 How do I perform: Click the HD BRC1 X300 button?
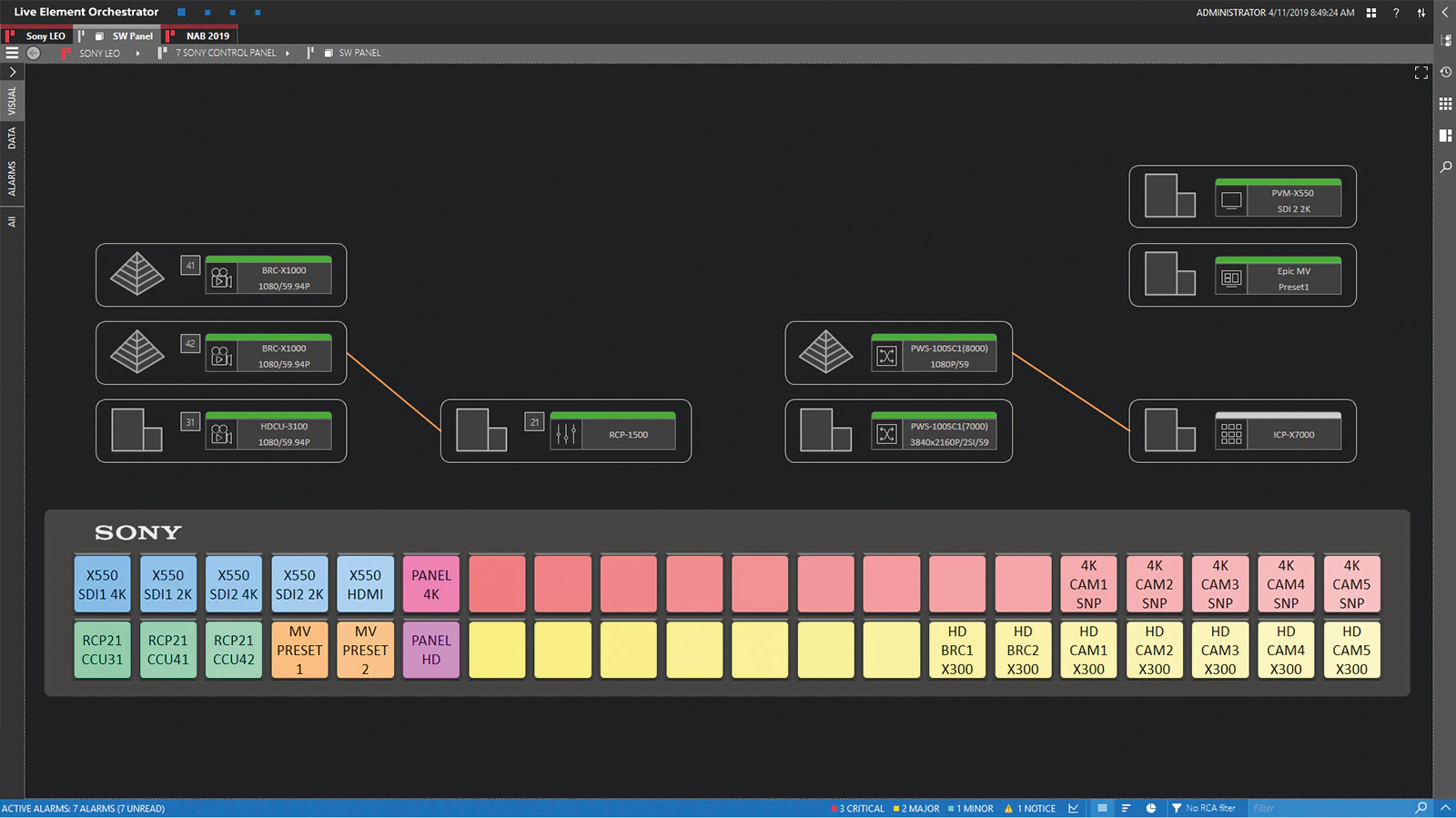pyautogui.click(x=957, y=650)
